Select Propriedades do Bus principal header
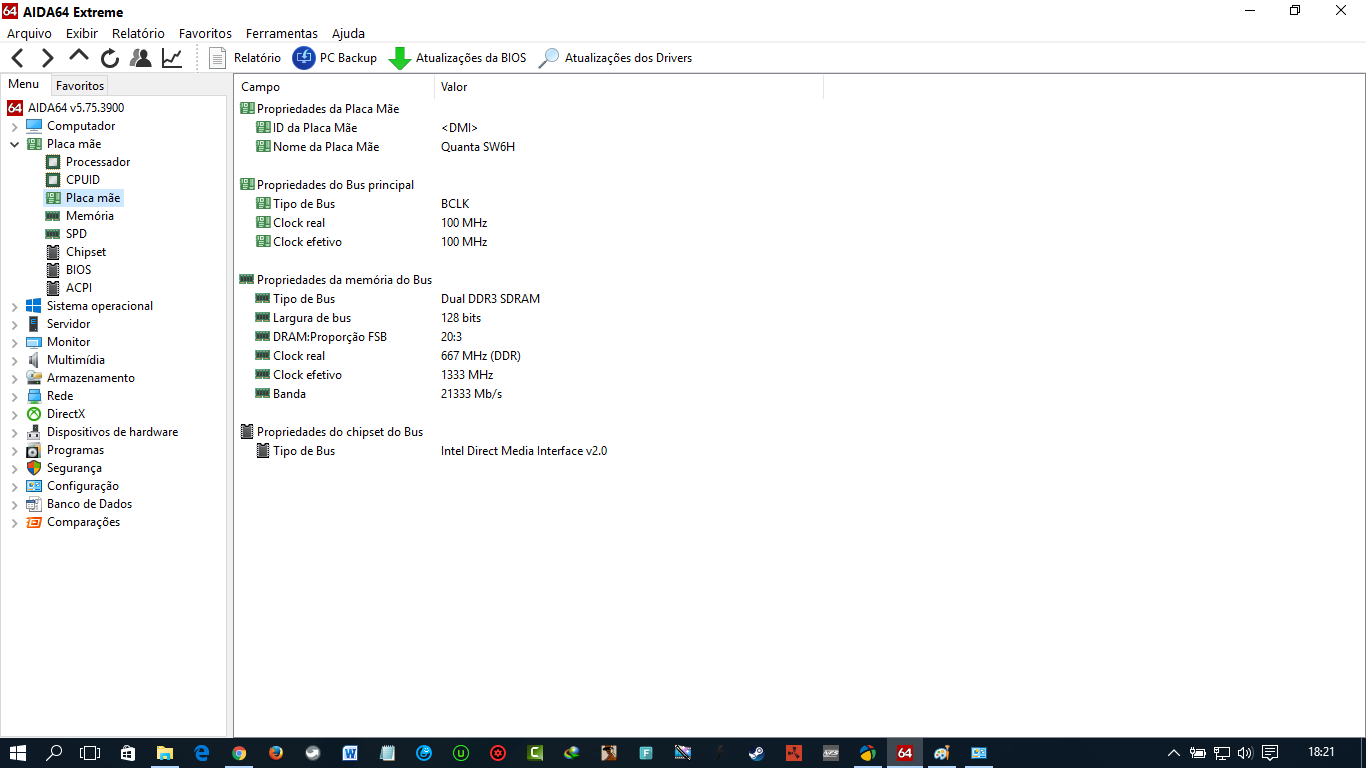The image size is (1366, 768). tap(335, 185)
